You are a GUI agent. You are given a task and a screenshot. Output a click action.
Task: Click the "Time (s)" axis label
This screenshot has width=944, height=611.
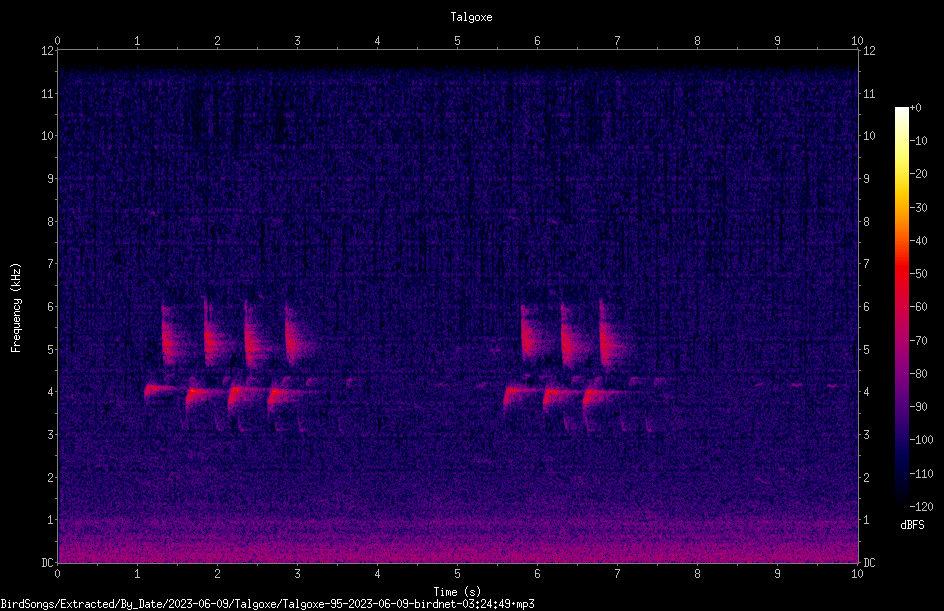457,592
